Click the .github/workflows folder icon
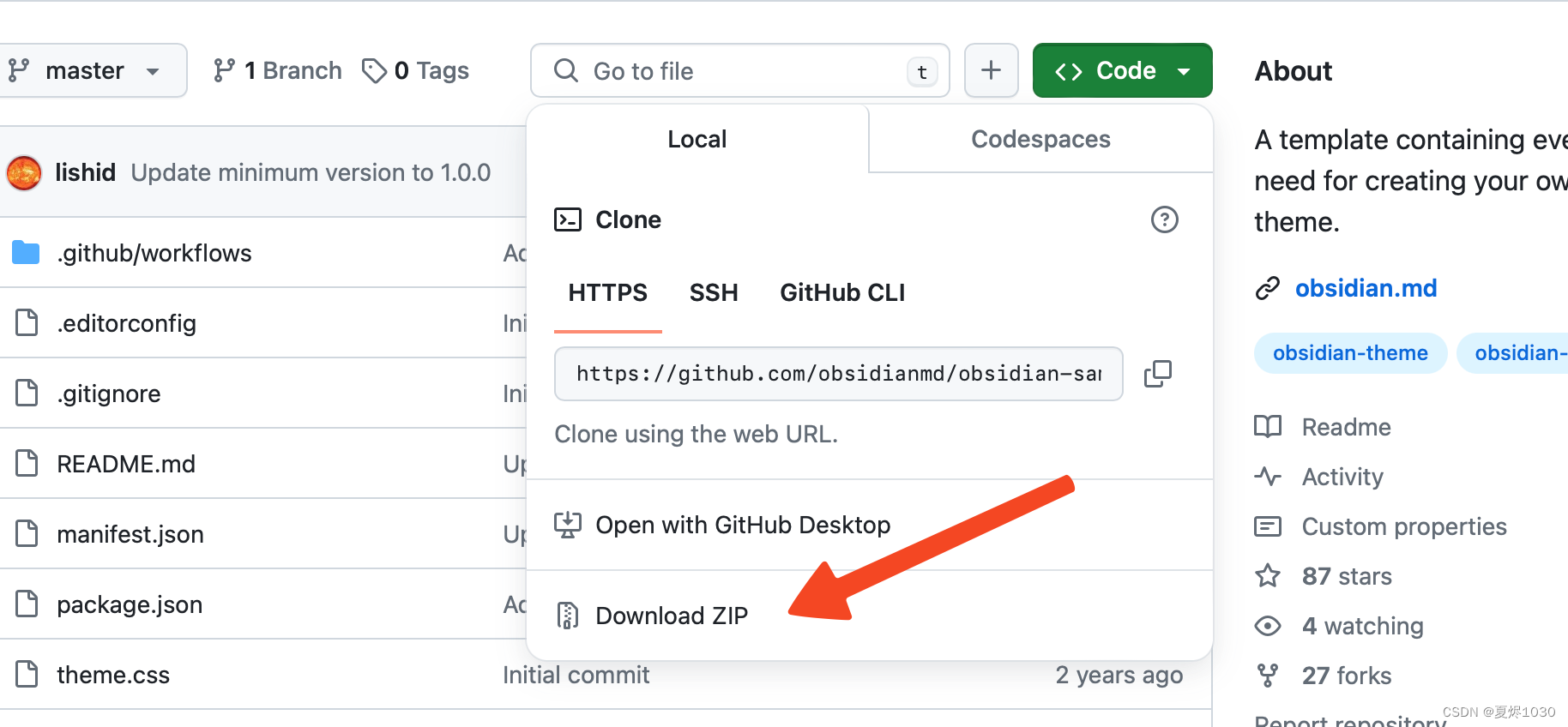 [26, 252]
